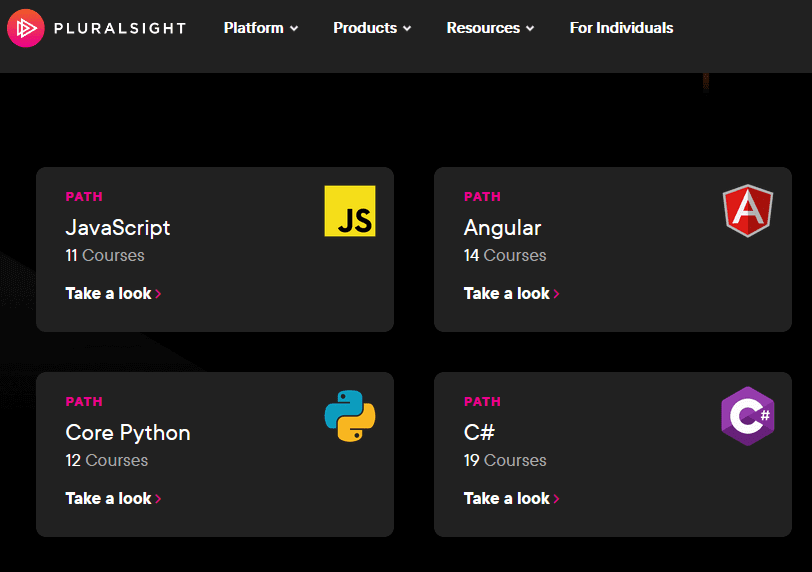Select the Core Python path title

[x=128, y=433]
